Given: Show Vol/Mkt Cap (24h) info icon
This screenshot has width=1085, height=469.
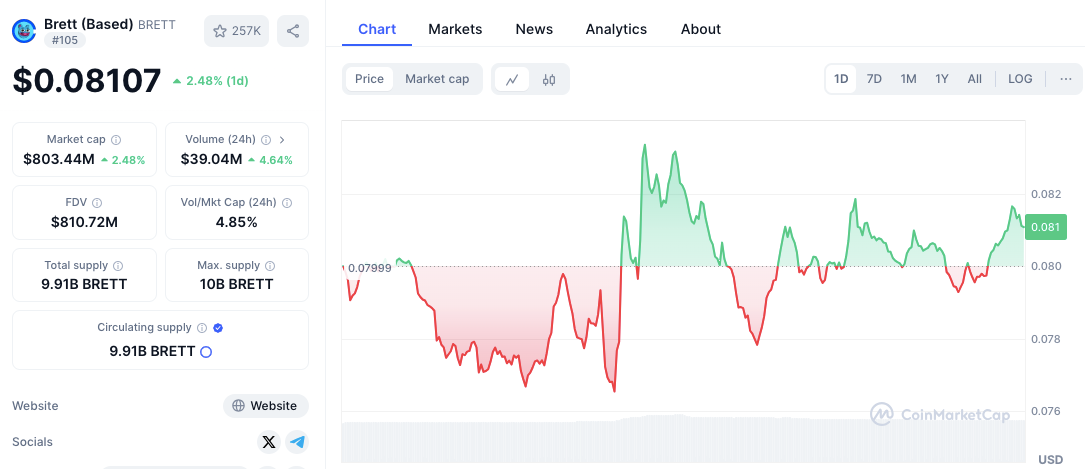Looking at the screenshot, I should click(x=286, y=203).
